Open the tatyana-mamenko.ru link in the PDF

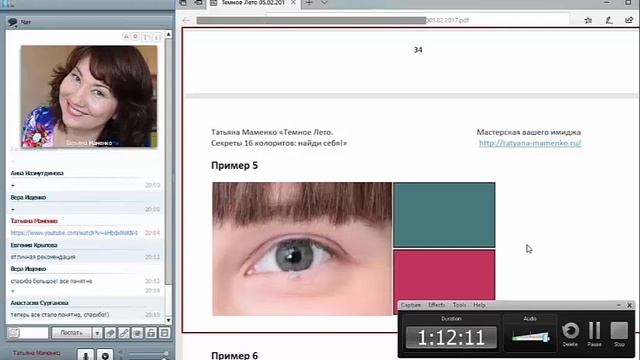coord(530,143)
